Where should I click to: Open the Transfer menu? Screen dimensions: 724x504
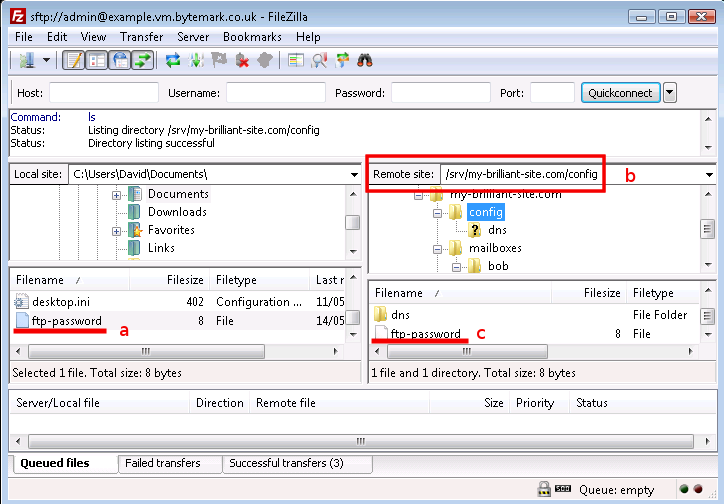141,37
